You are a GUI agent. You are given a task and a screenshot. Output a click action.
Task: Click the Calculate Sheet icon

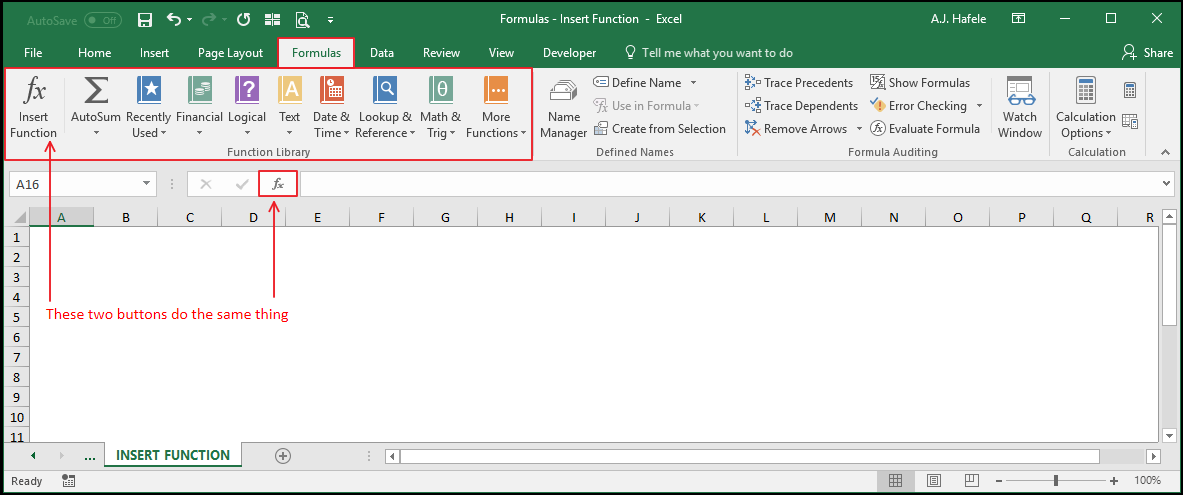[1129, 121]
